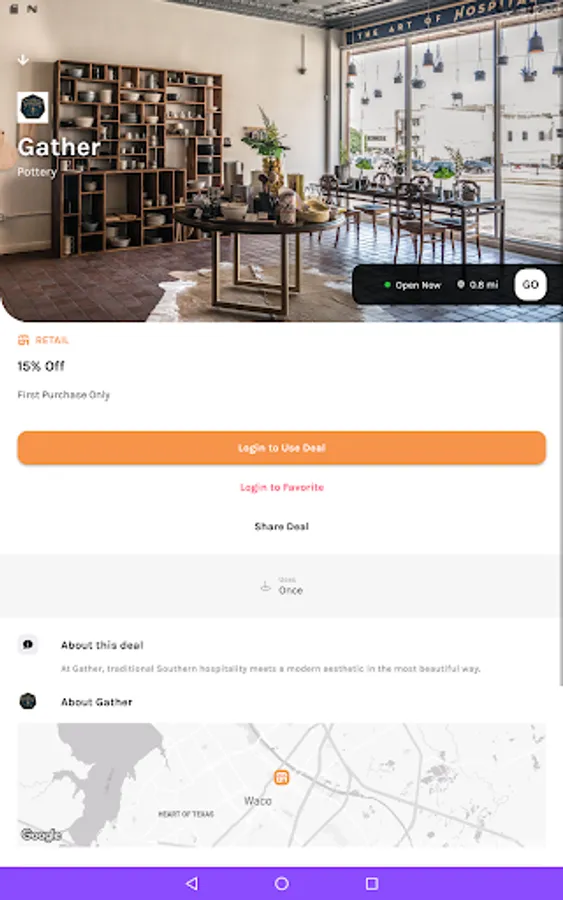Image resolution: width=563 pixels, height=900 pixels.
Task: Open the Google logo on the map
Action: coord(41,835)
